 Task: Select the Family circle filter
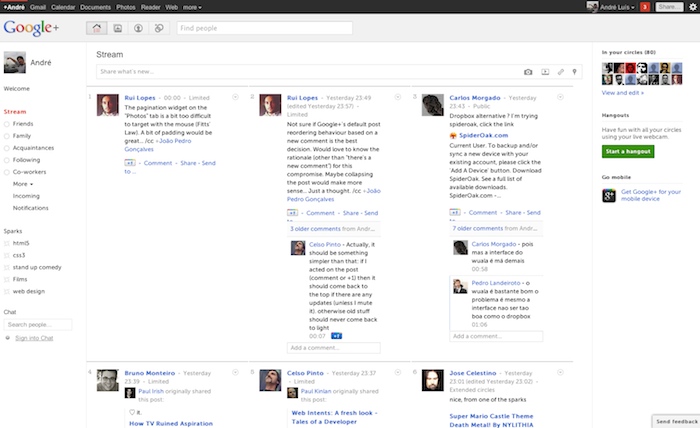22,135
